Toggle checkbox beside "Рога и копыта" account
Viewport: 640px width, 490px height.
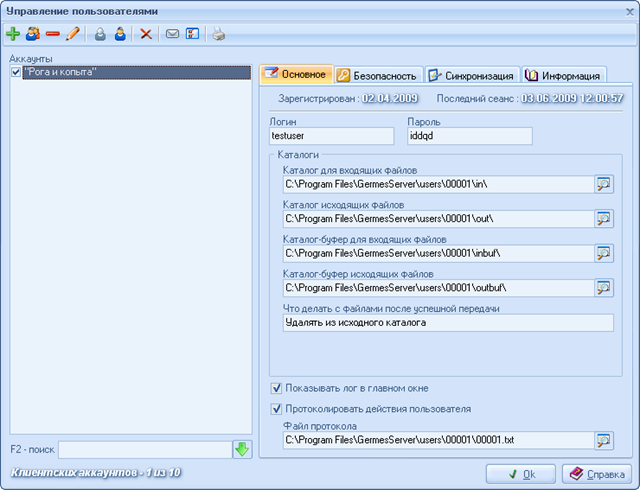pos(16,72)
